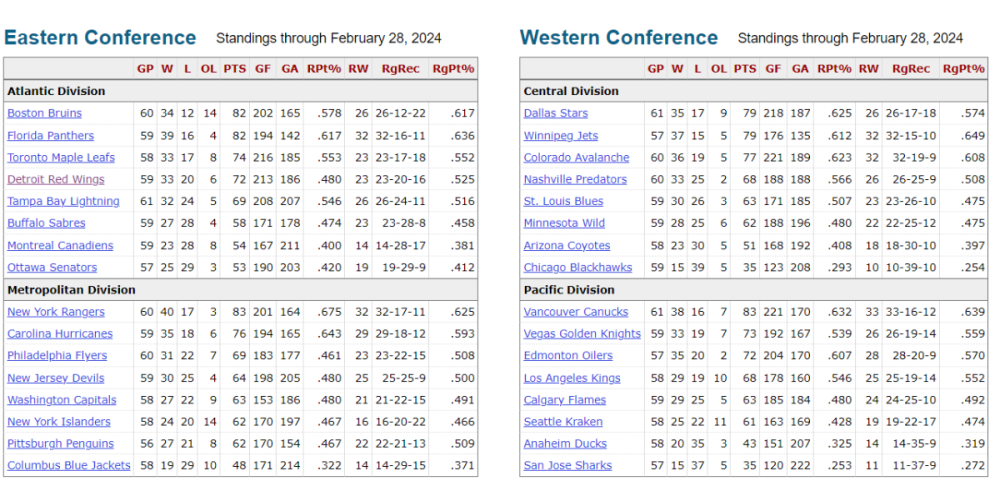The height and width of the screenshot is (491, 1000).
Task: Open the Vegas Golden Knights link
Action: pos(582,334)
